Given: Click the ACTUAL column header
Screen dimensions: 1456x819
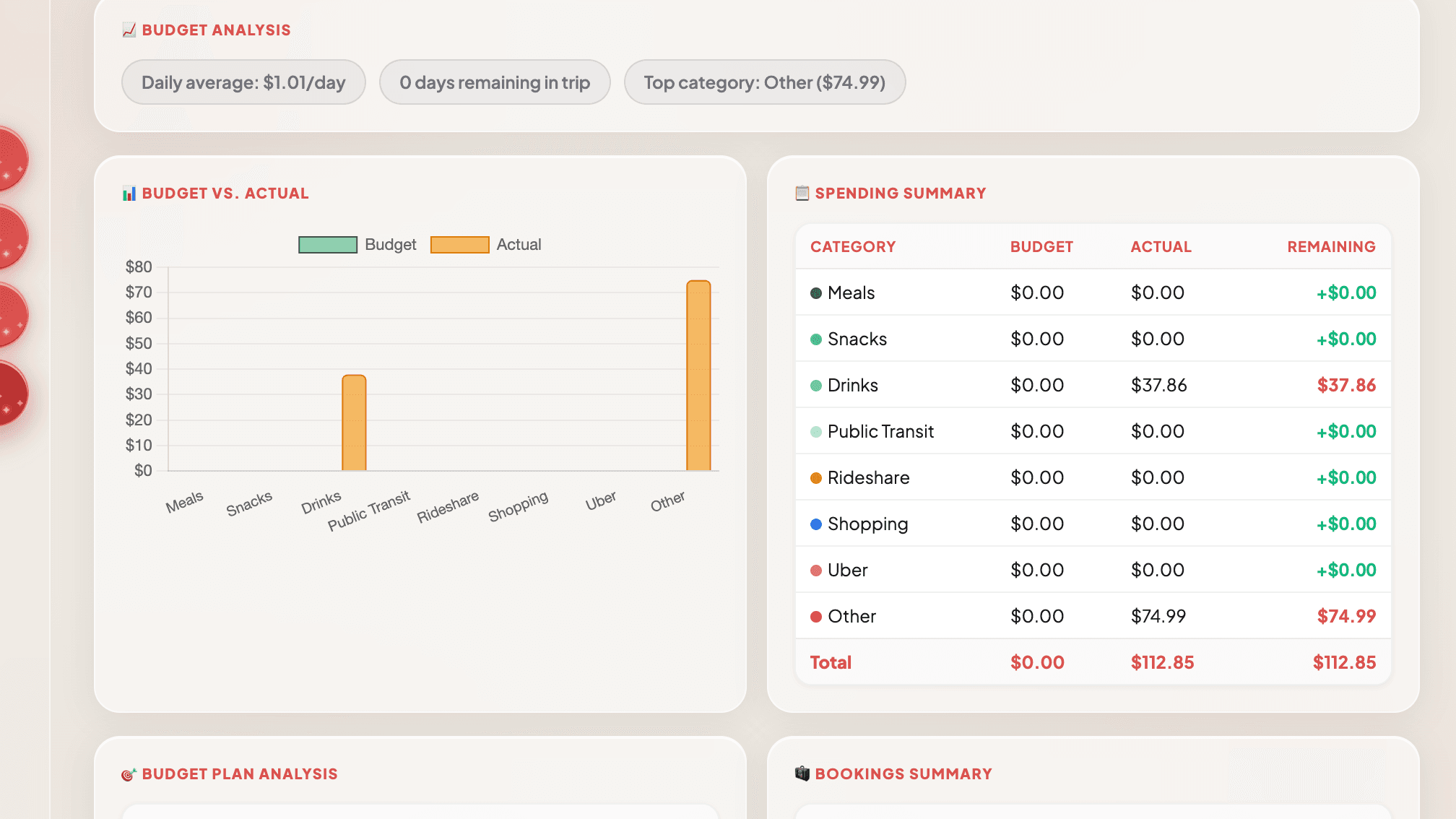Looking at the screenshot, I should 1161,247.
